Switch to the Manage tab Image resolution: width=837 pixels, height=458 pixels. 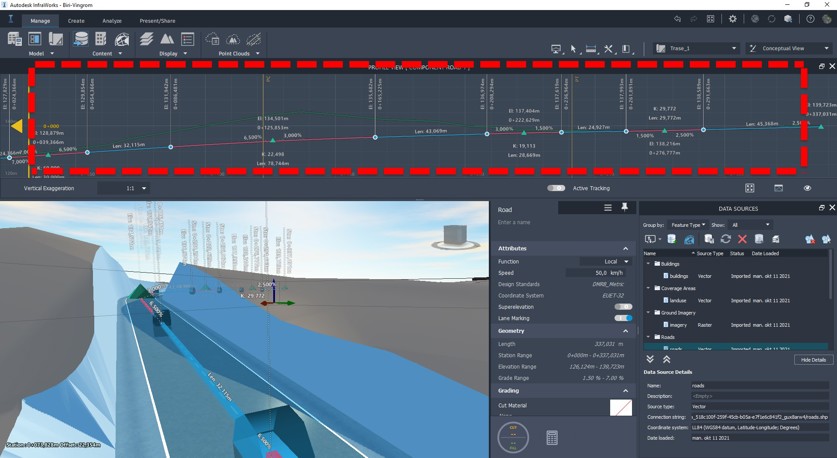pos(40,21)
